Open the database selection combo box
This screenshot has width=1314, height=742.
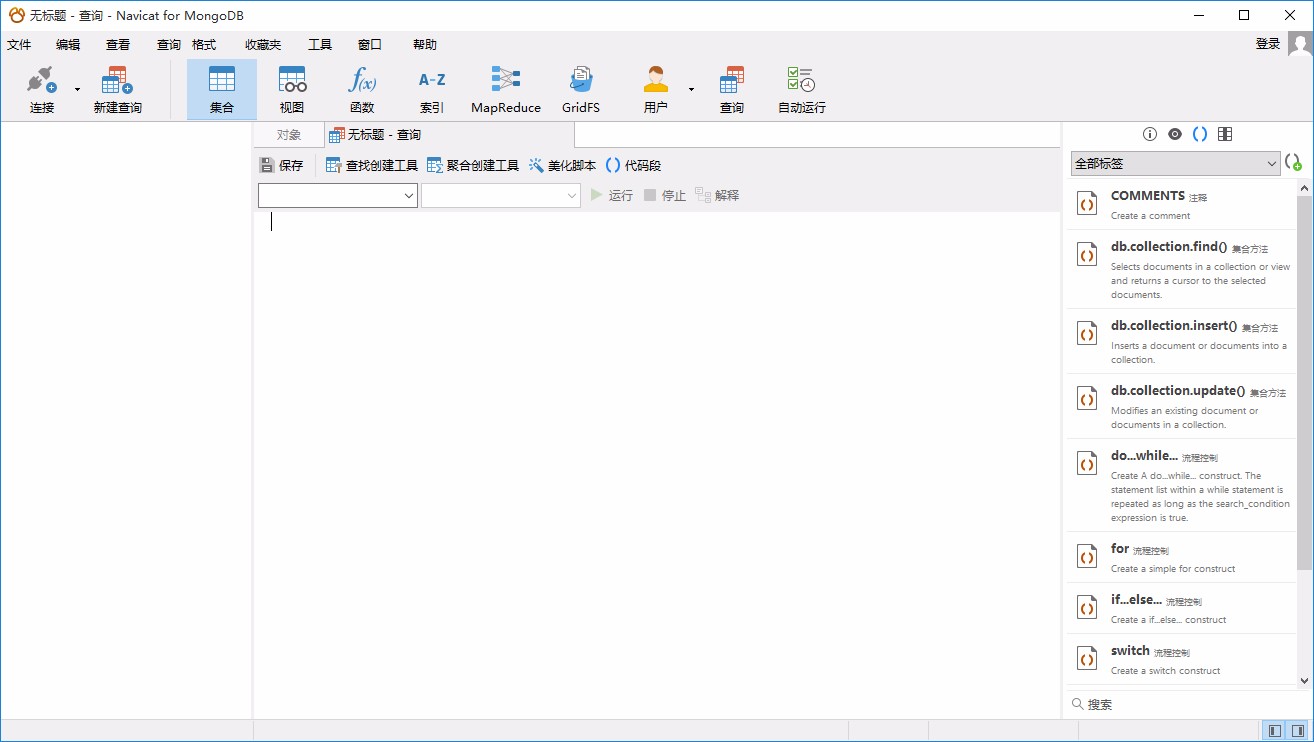[x=501, y=196]
